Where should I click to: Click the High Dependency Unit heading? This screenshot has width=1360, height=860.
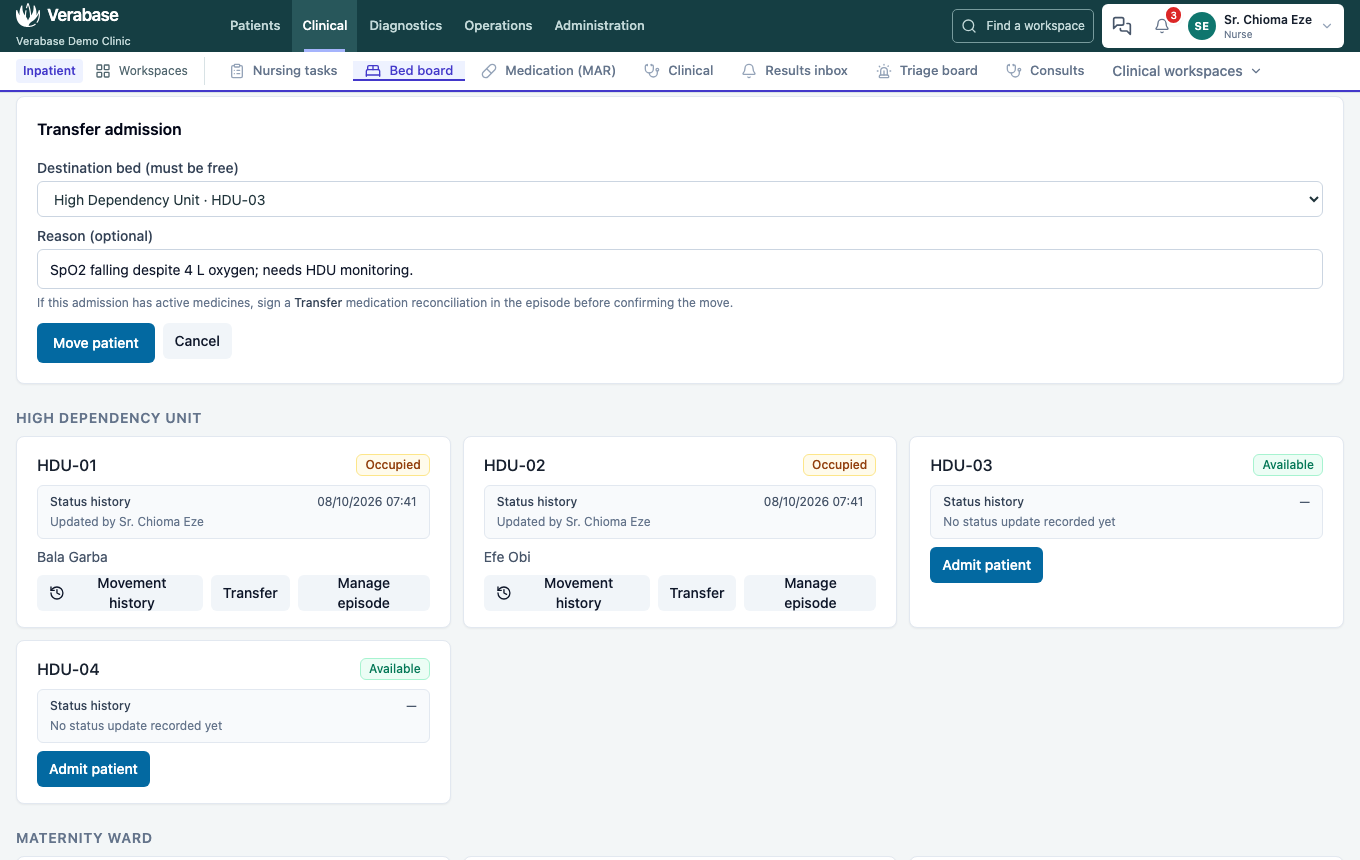coord(109,418)
